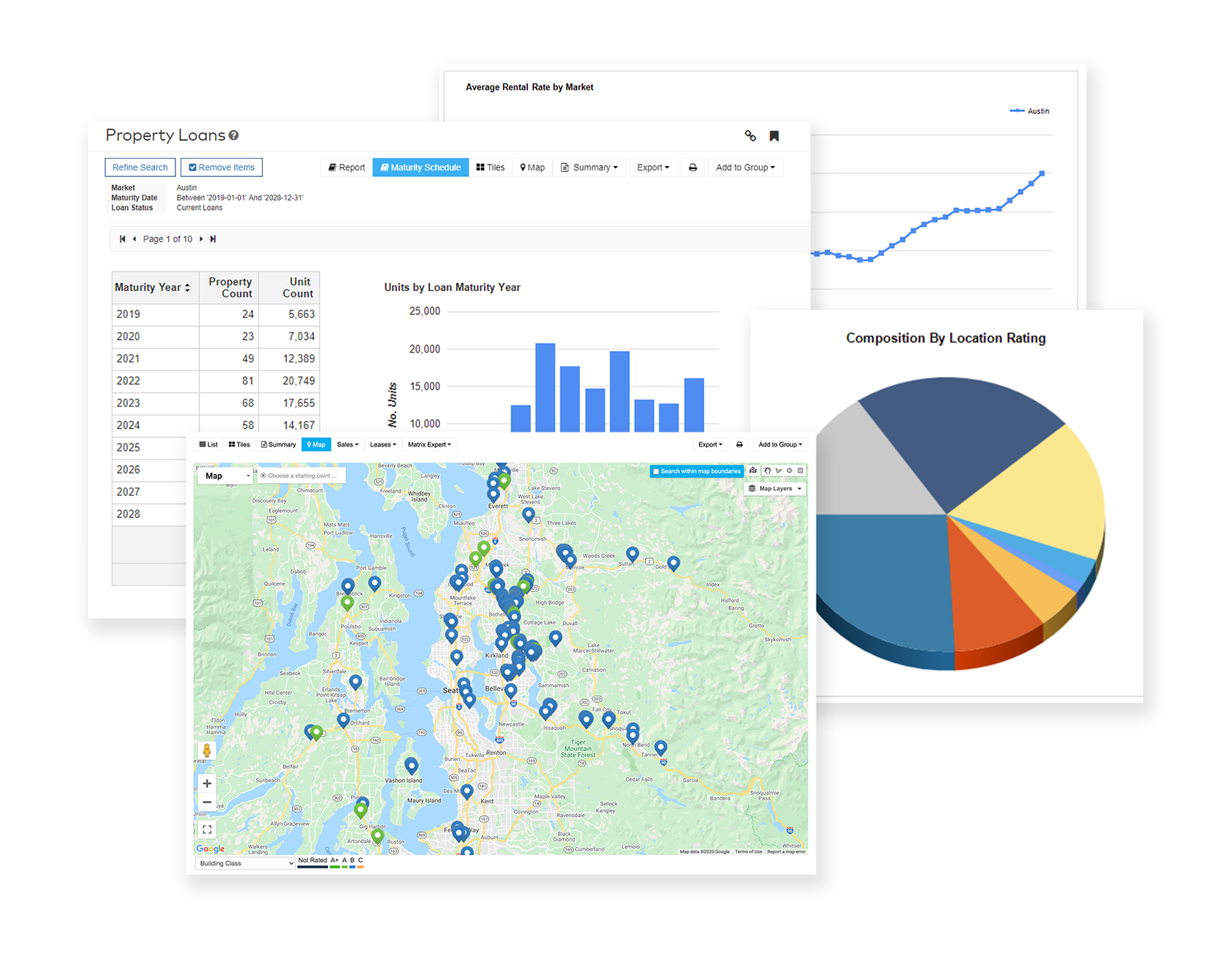Click the print icon in Property Loans toolbar
The image size is (1232, 957).
click(x=692, y=167)
